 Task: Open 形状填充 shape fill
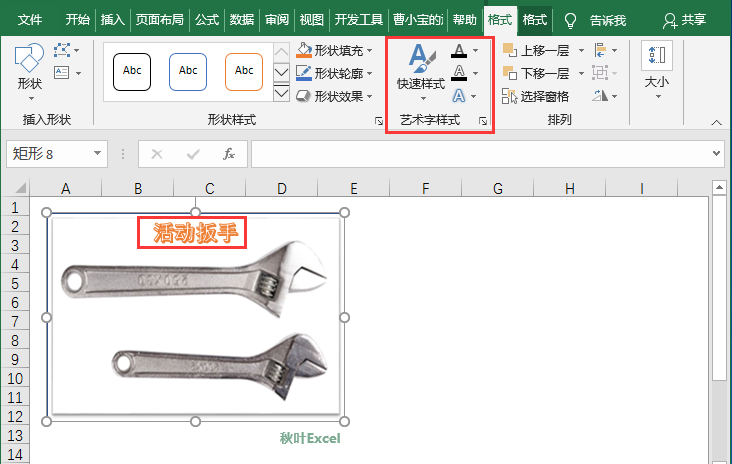(334, 50)
